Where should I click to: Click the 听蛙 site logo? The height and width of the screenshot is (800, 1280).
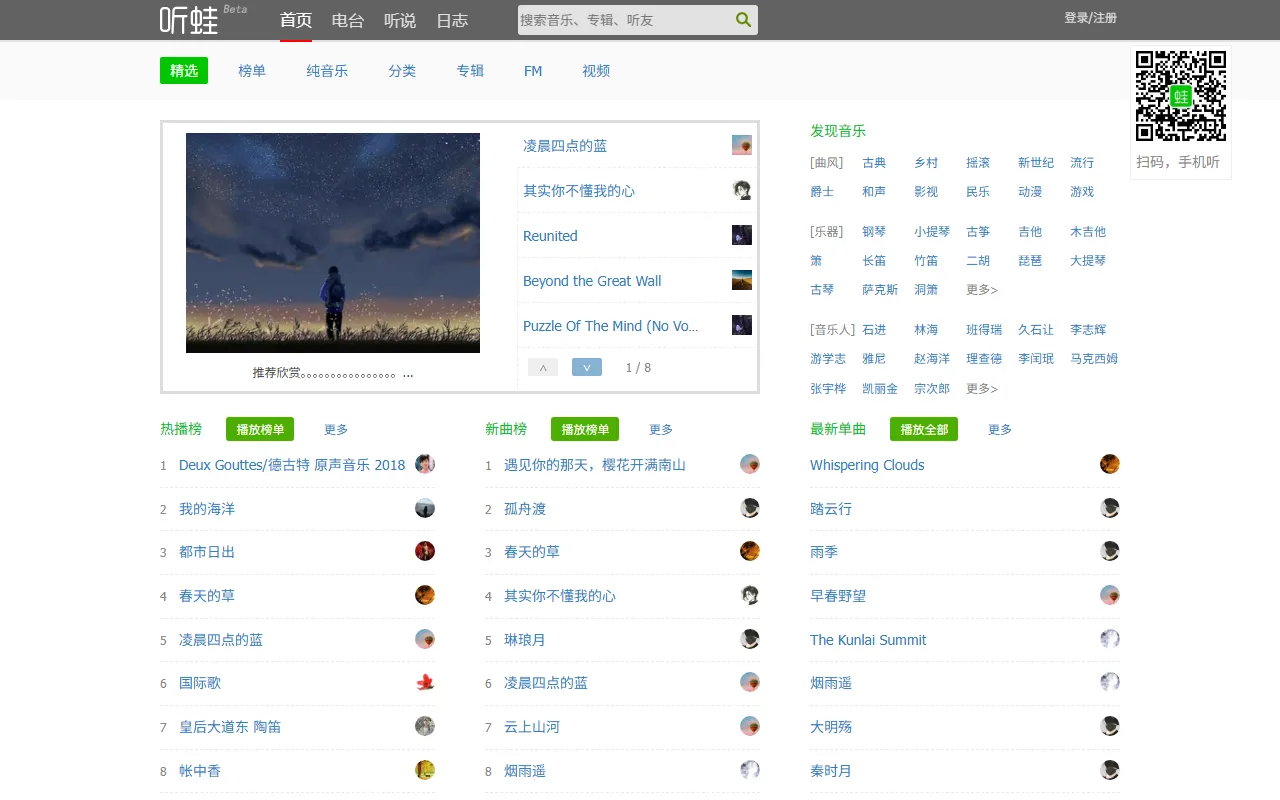click(186, 20)
